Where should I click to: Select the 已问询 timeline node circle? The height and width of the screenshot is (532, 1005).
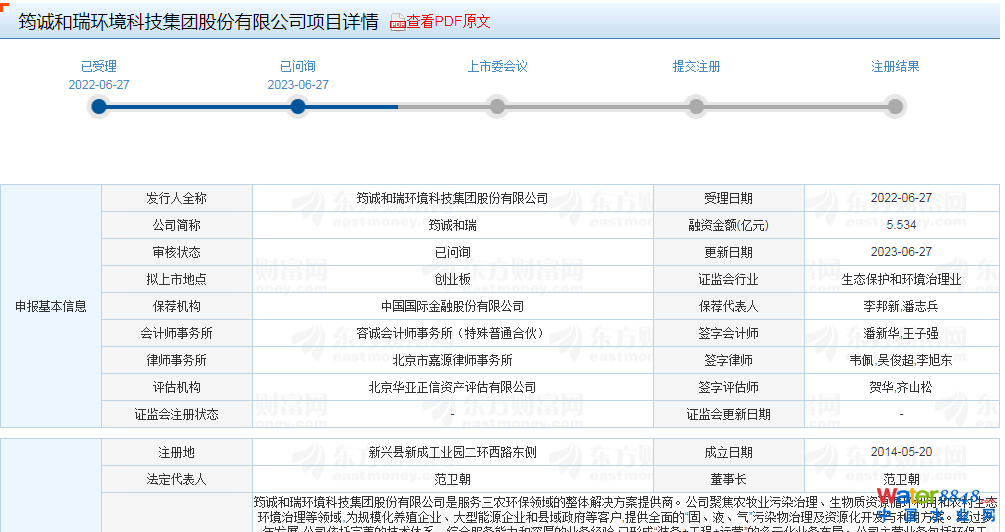coord(298,106)
